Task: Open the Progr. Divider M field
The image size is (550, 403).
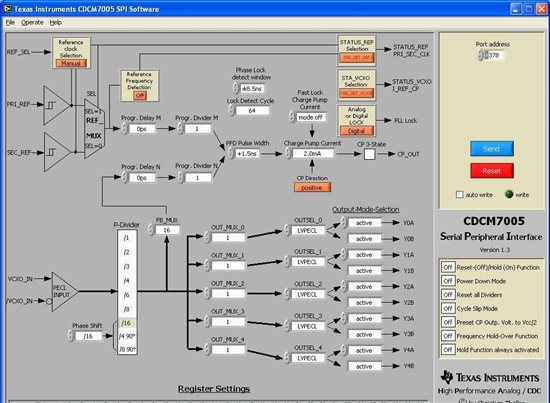Action: tap(197, 129)
